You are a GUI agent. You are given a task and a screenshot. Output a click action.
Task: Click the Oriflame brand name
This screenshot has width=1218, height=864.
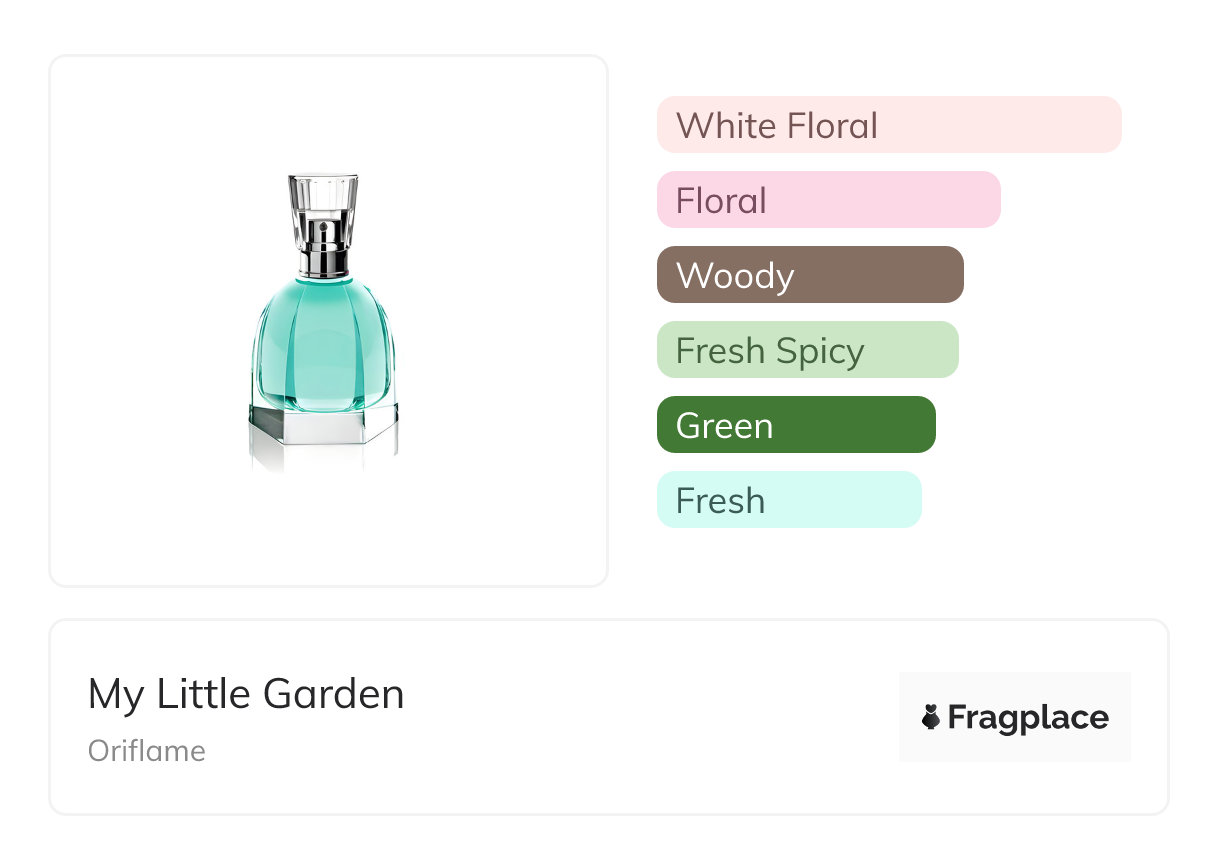coord(147,751)
